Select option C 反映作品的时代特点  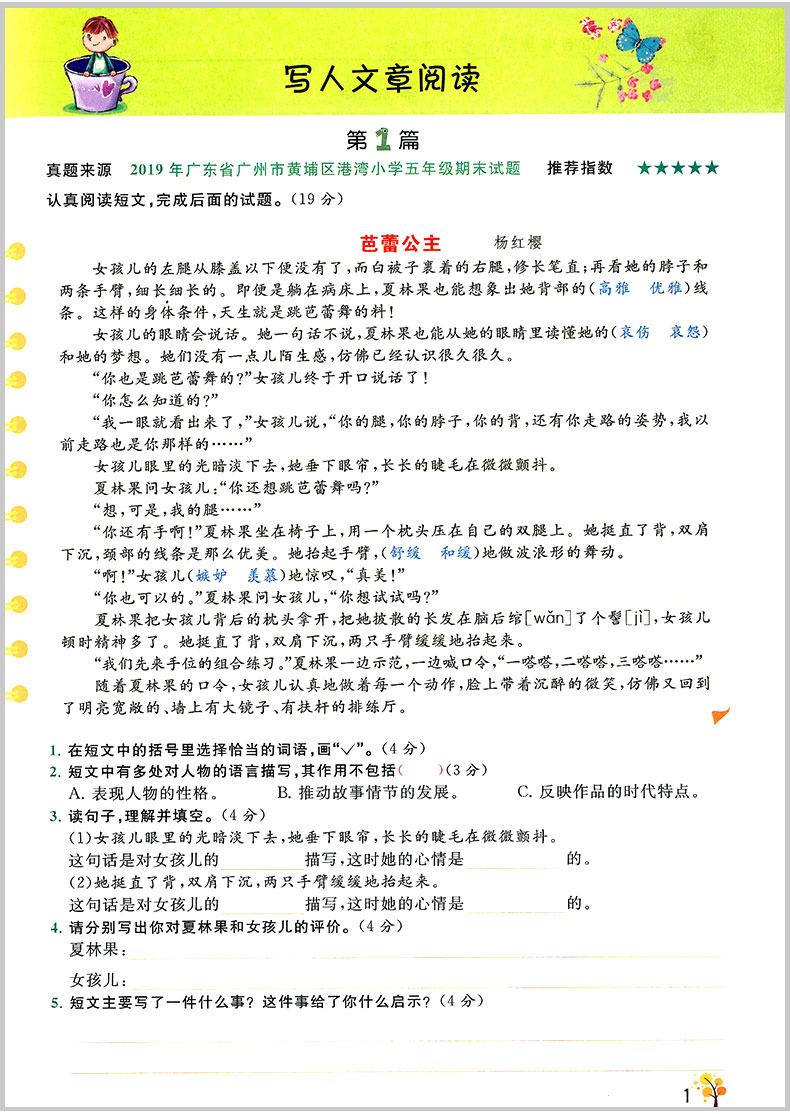(x=611, y=791)
